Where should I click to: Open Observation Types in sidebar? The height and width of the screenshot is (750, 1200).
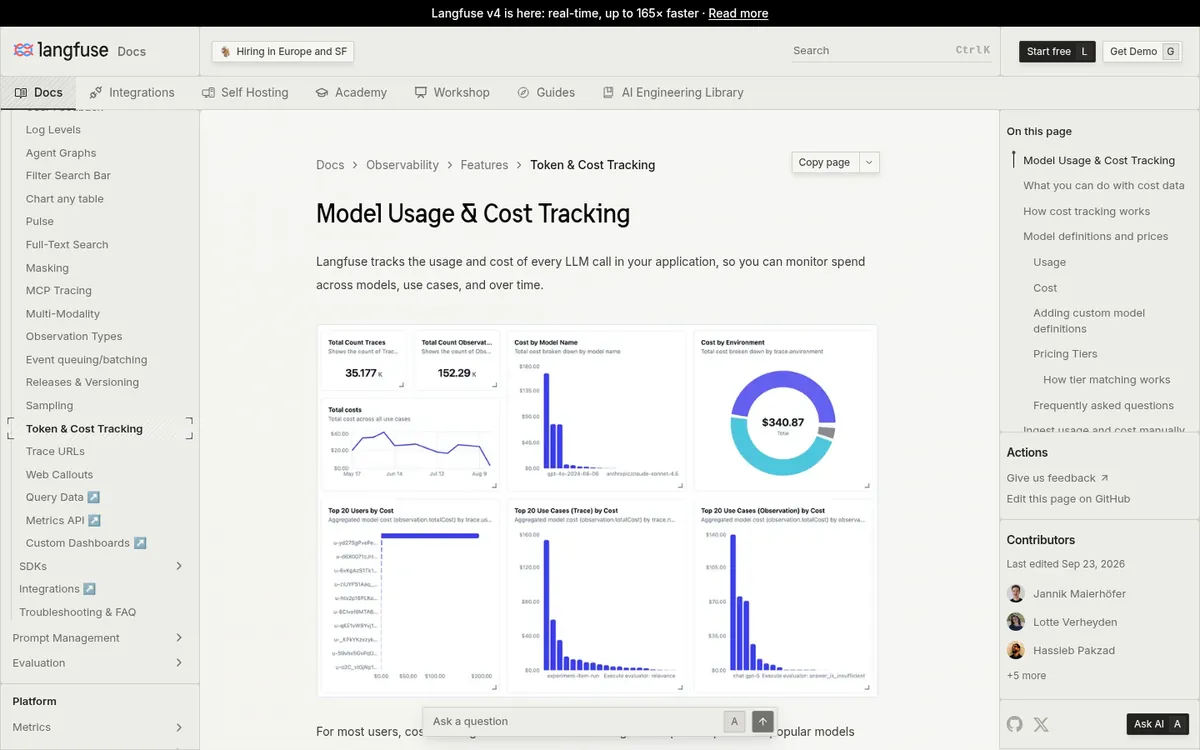click(74, 337)
